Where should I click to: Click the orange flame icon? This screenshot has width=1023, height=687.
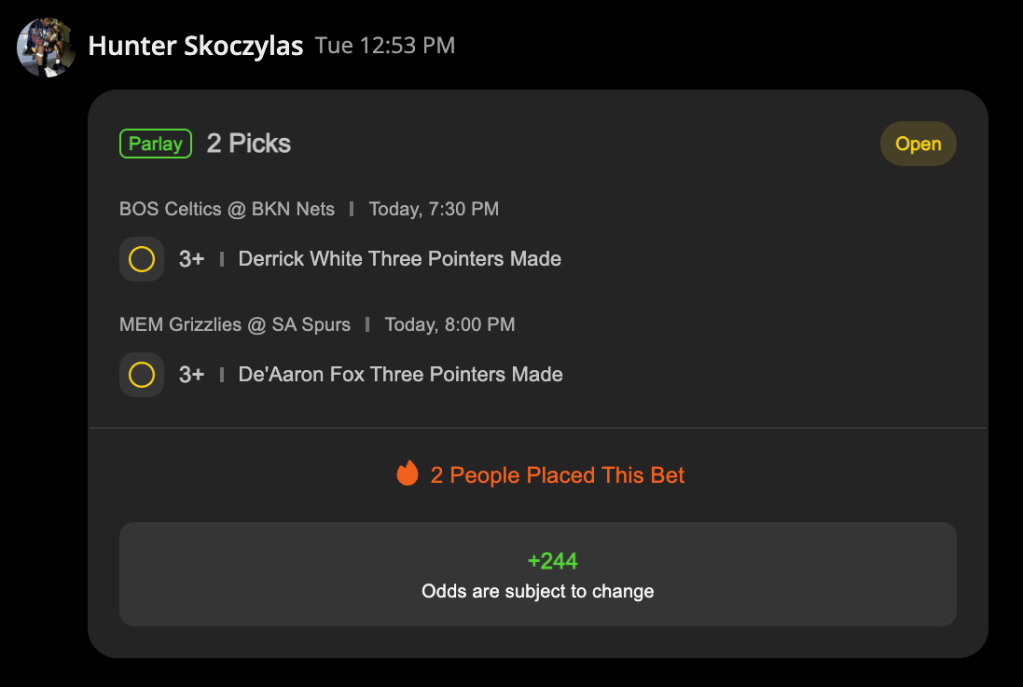pos(408,473)
